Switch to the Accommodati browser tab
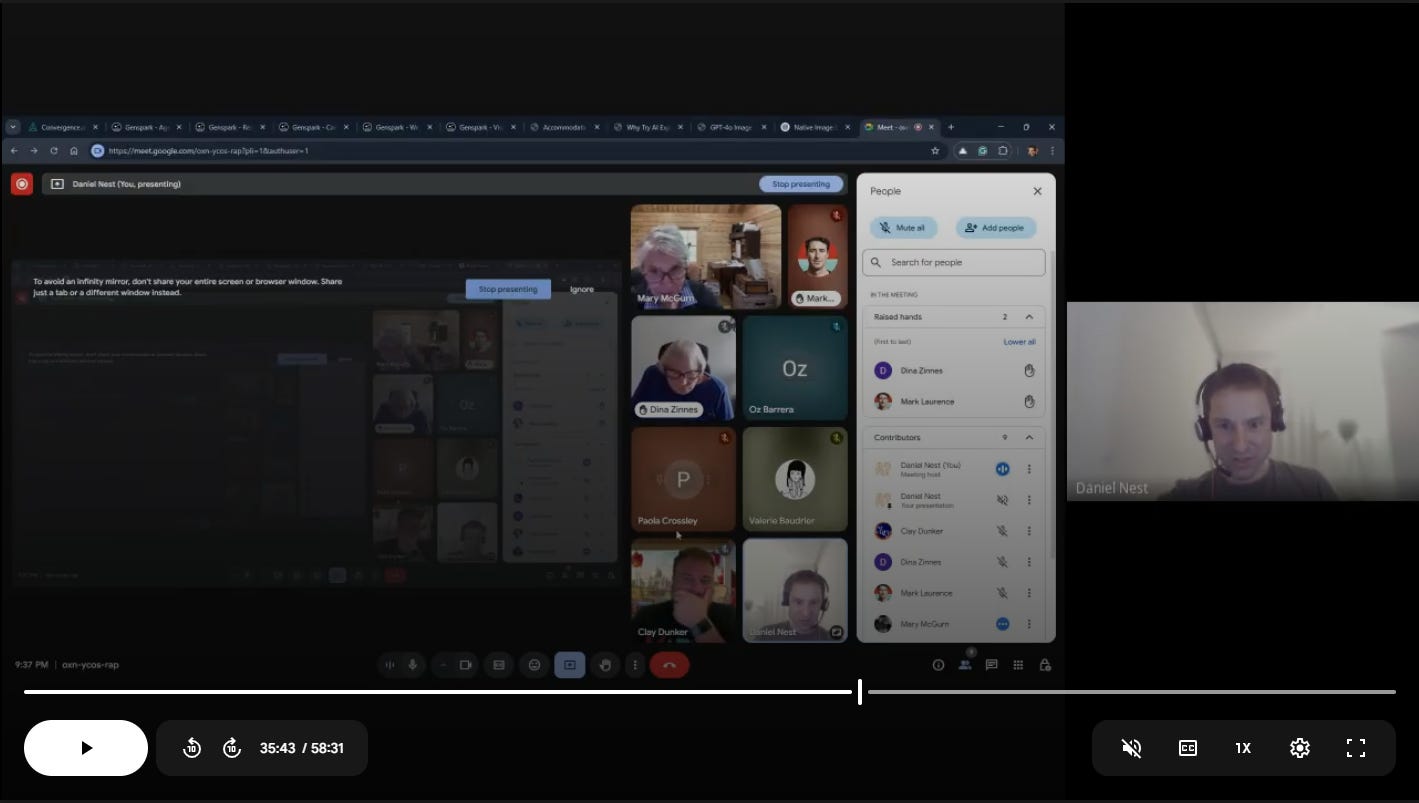Screen dimensions: 1419x803 click(x=566, y=127)
